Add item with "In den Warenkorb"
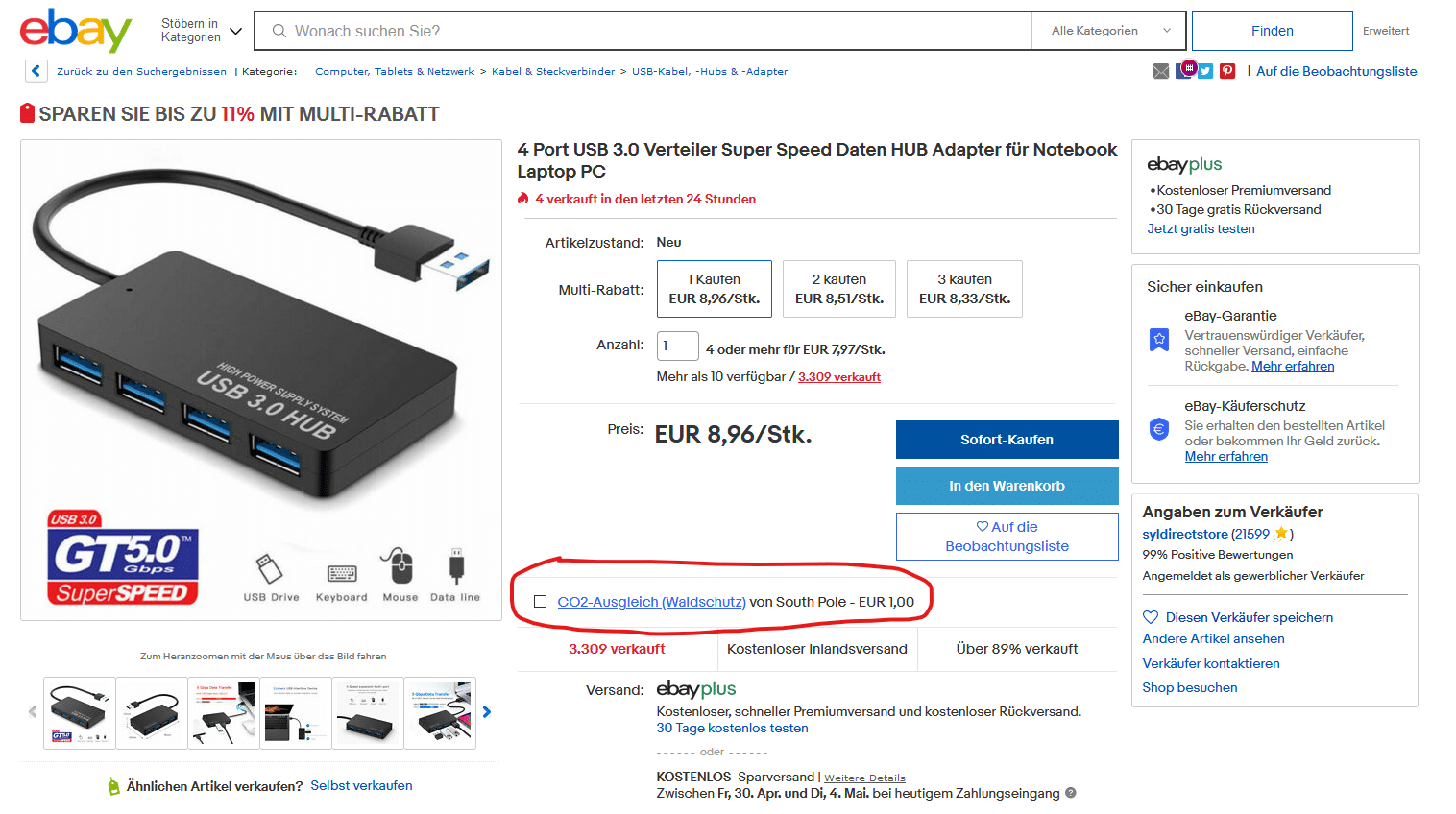Viewport: 1456px width, 814px height. 1007,486
